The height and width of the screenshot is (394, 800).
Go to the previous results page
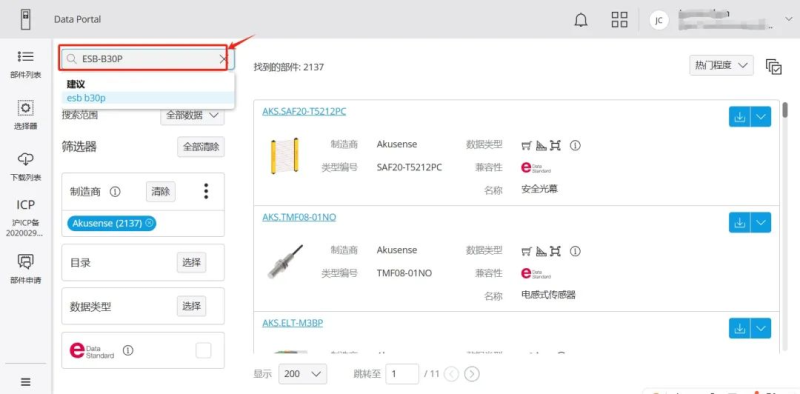[x=452, y=374]
